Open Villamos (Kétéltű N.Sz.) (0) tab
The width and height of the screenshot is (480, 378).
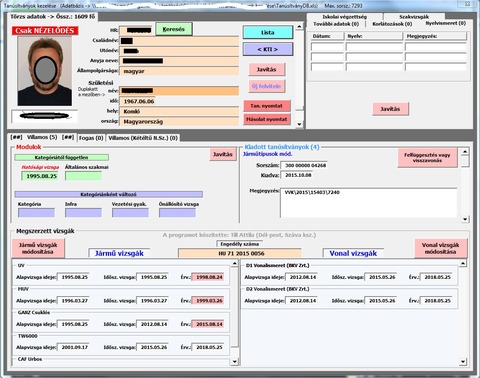143,138
